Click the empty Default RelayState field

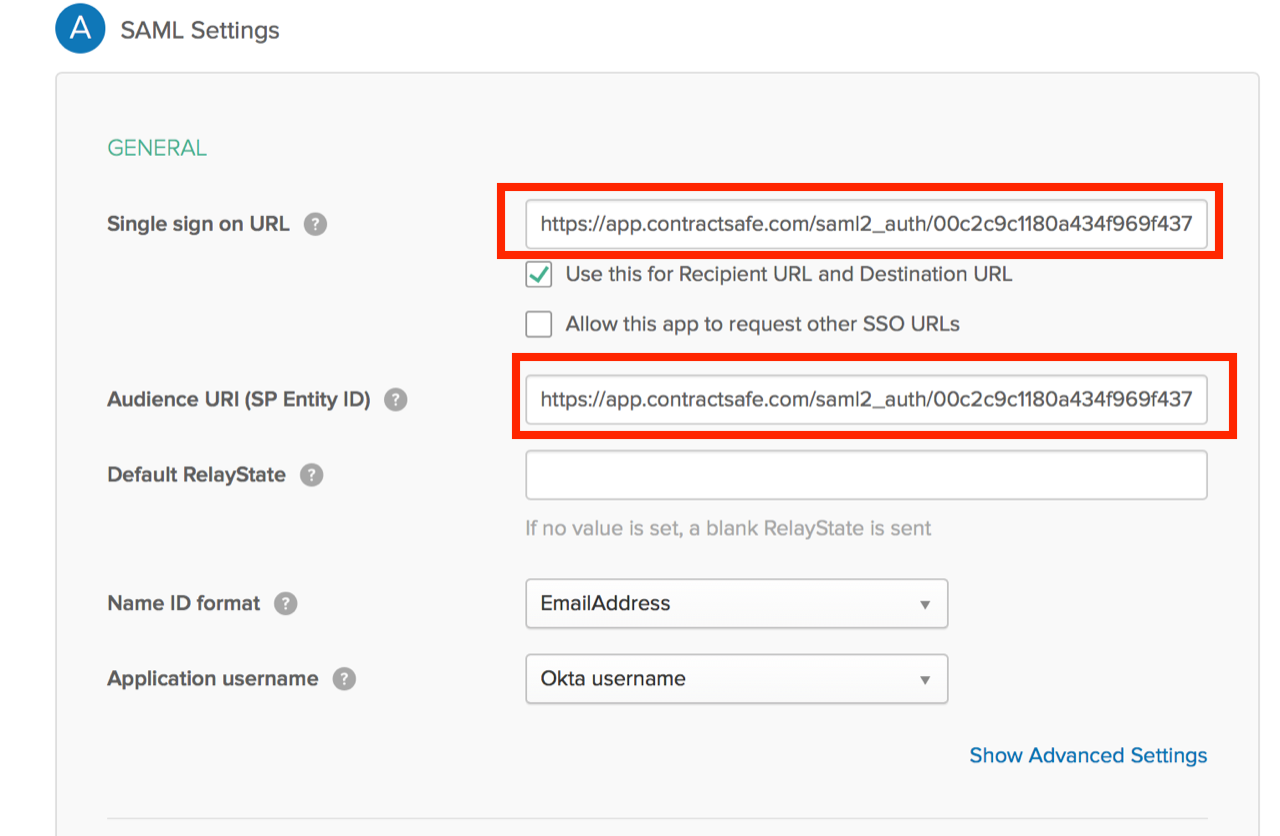pos(866,475)
